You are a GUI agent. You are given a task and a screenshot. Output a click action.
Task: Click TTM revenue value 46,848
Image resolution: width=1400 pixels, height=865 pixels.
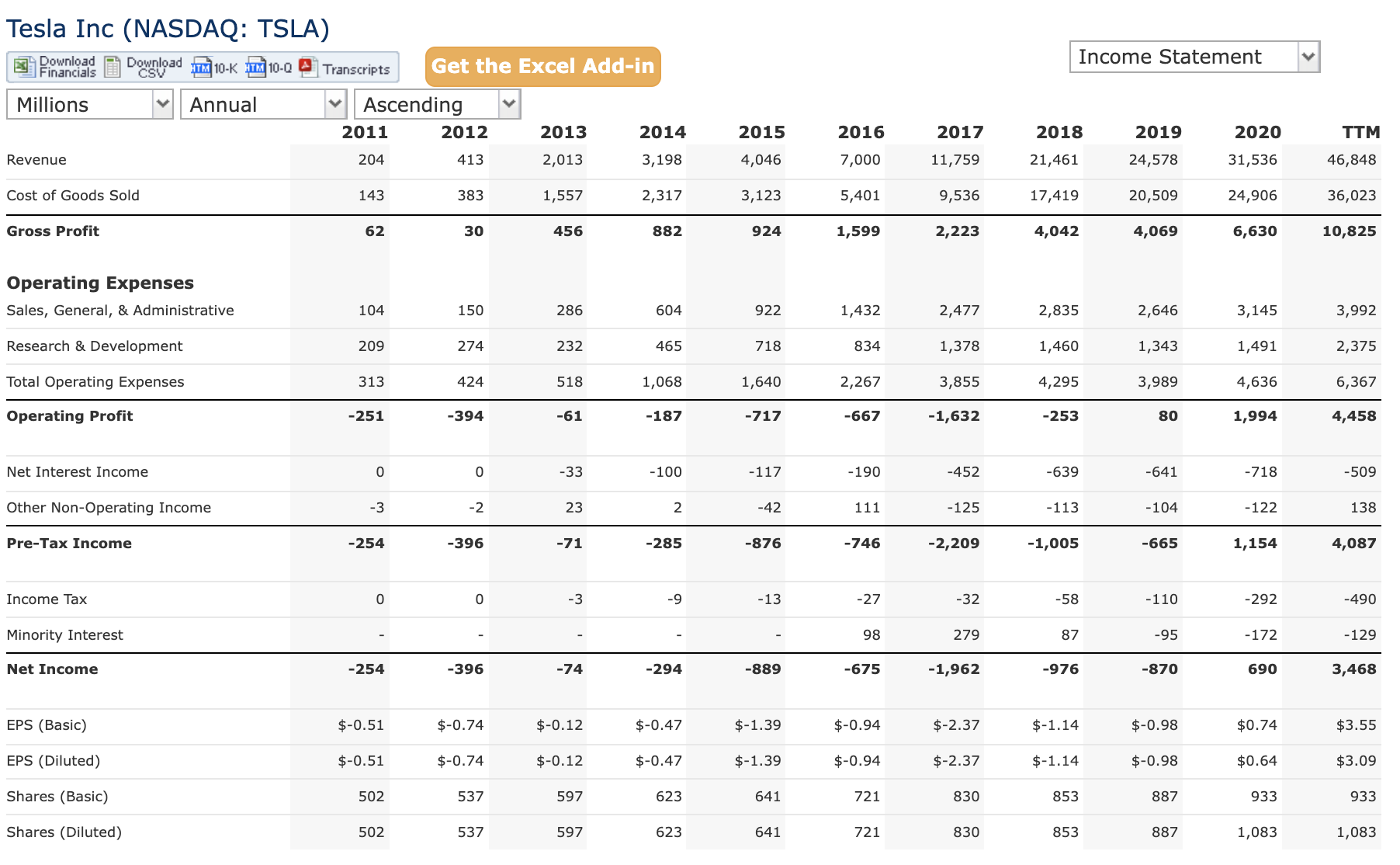tap(1351, 160)
